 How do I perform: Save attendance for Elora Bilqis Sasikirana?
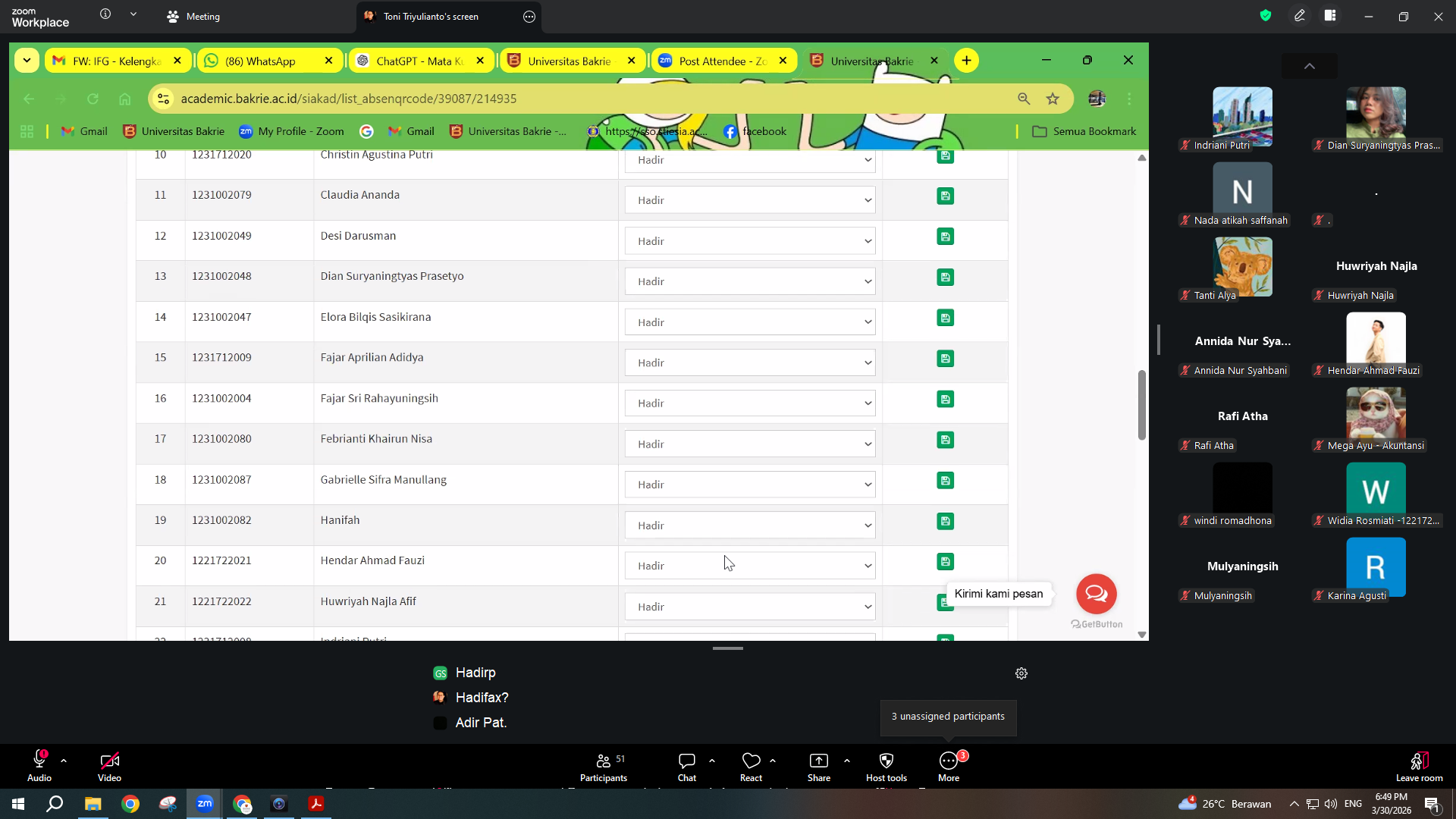[945, 318]
